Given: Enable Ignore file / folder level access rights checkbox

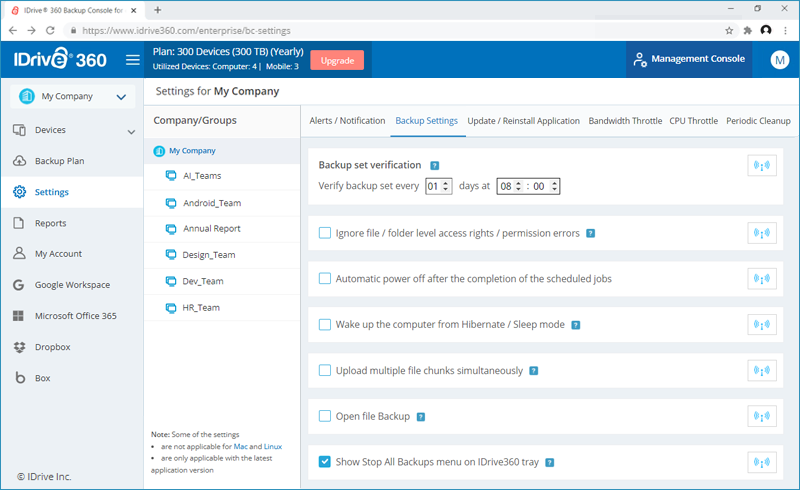Looking at the screenshot, I should 325,233.
